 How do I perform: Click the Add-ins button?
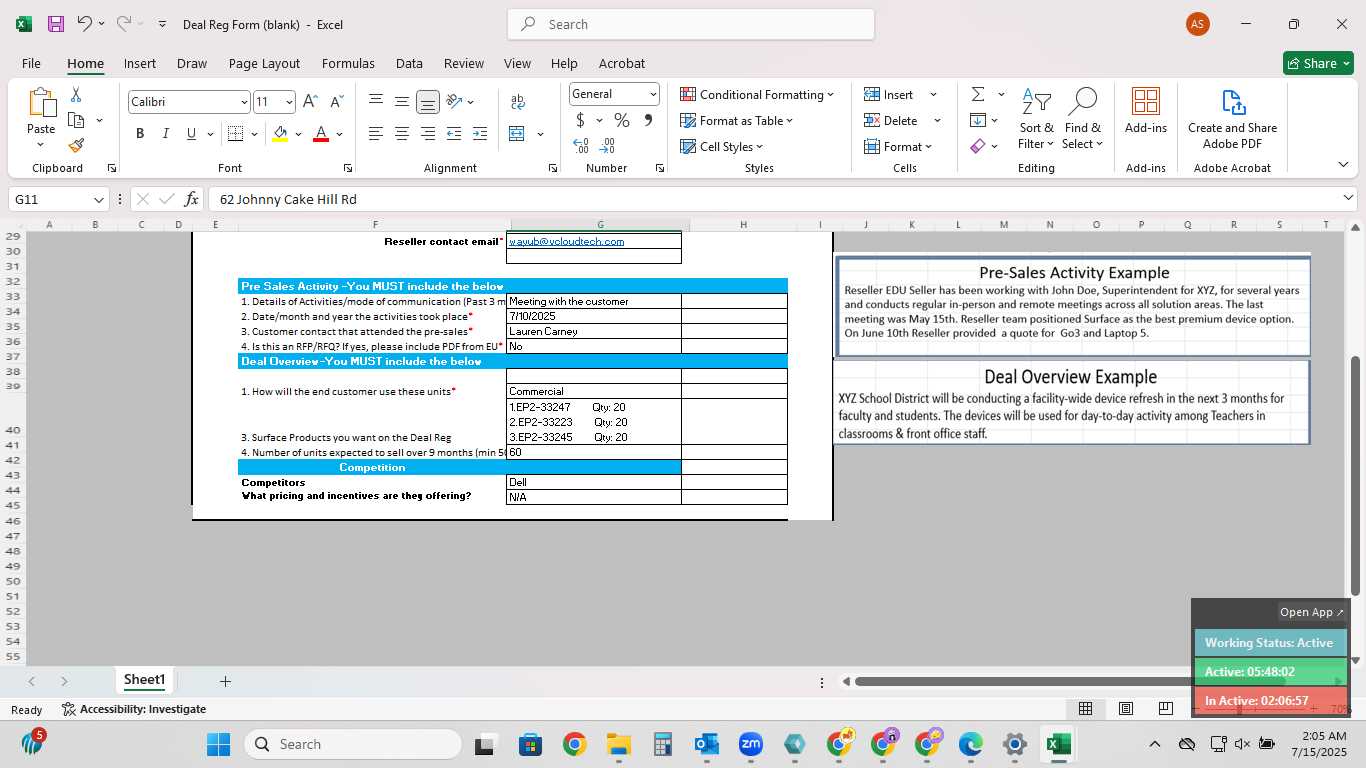(1146, 111)
